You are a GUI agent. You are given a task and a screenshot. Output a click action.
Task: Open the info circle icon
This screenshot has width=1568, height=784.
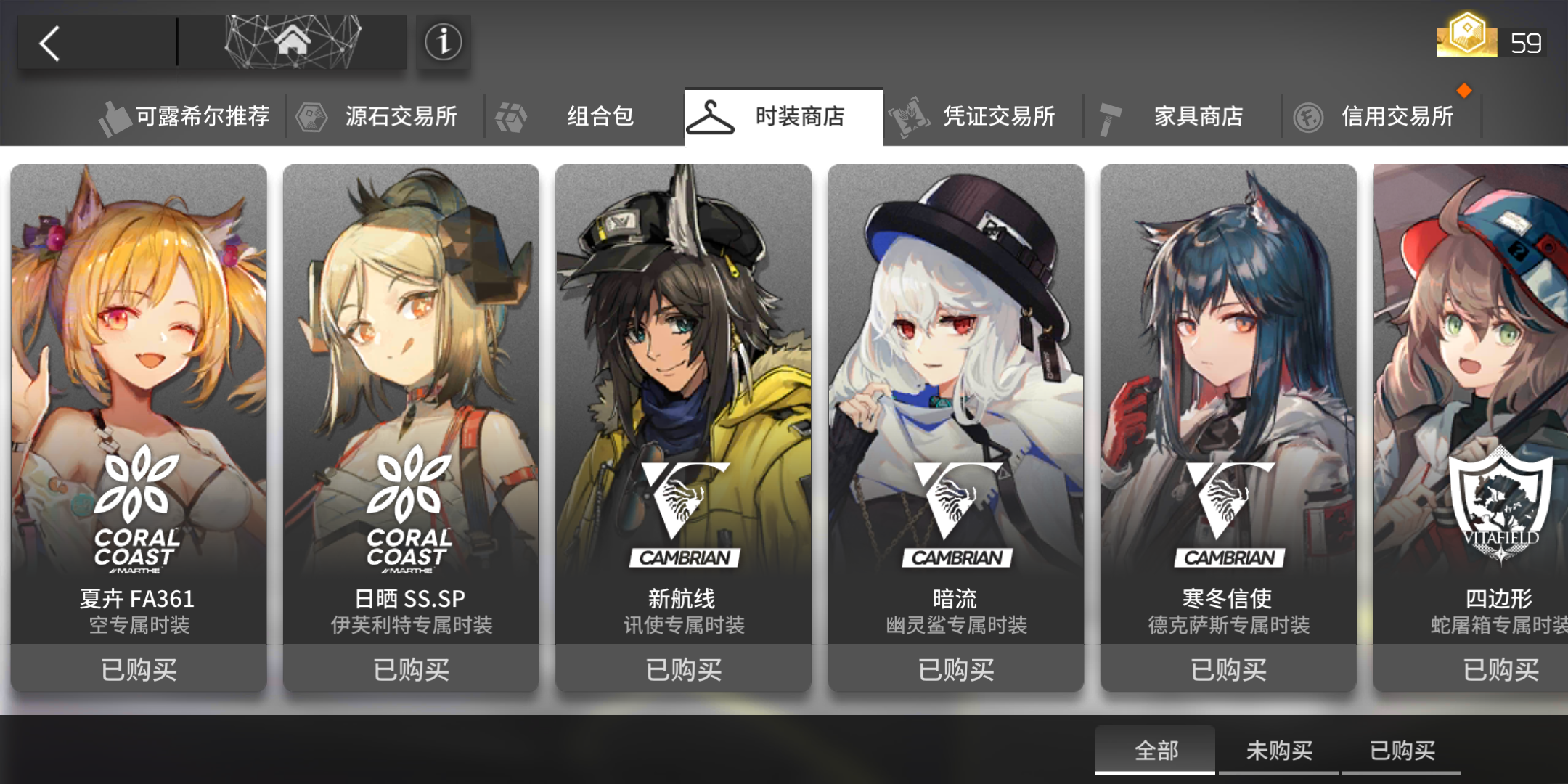pos(444,41)
